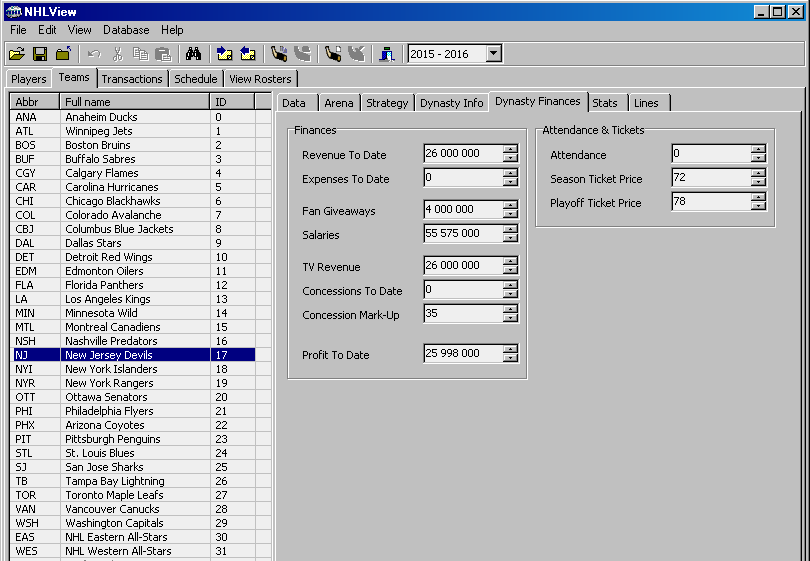Switch to the Schedule tab
The image size is (810, 561).
(195, 79)
